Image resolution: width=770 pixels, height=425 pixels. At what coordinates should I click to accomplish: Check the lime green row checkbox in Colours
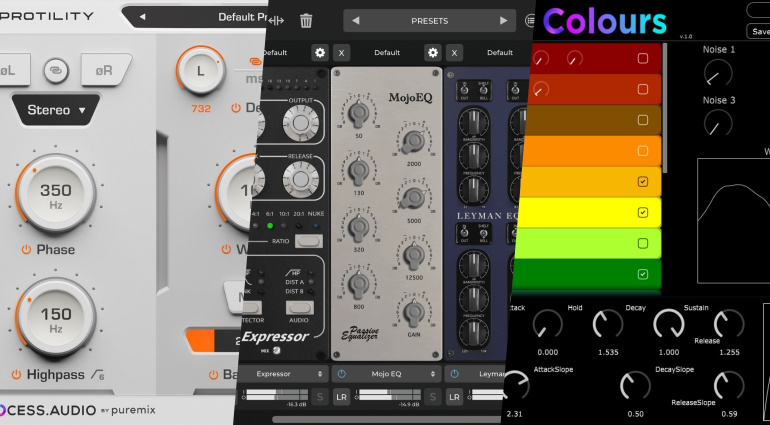[x=642, y=244]
